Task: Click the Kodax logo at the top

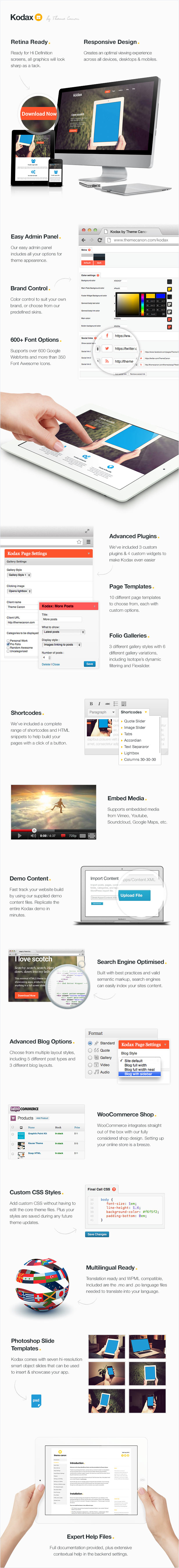Action: pos(26,17)
